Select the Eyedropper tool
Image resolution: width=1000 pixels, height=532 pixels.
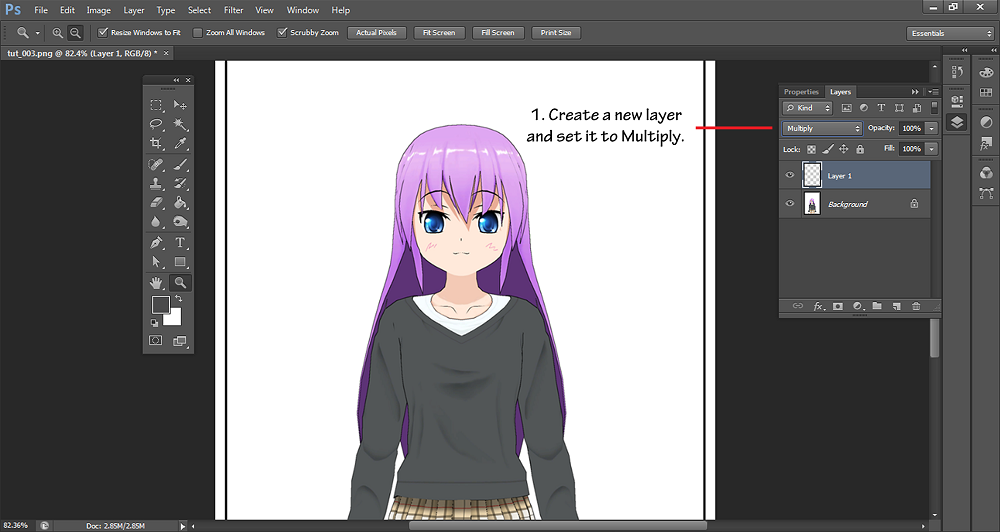point(180,143)
